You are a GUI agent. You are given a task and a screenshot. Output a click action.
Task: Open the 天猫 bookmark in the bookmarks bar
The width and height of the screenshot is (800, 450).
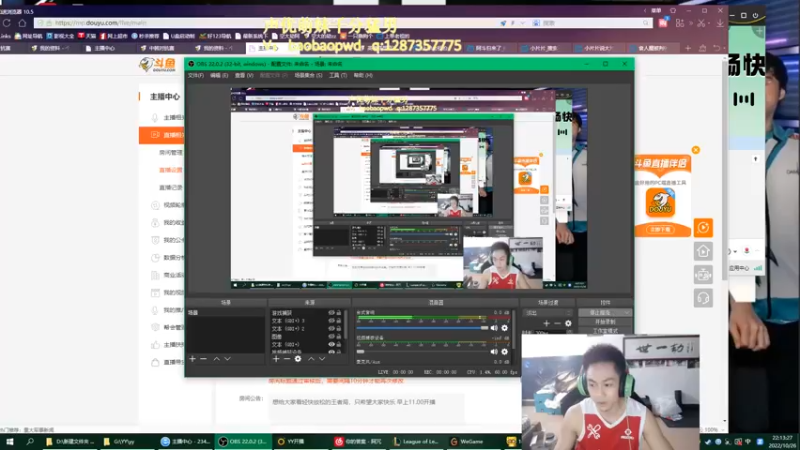87,36
